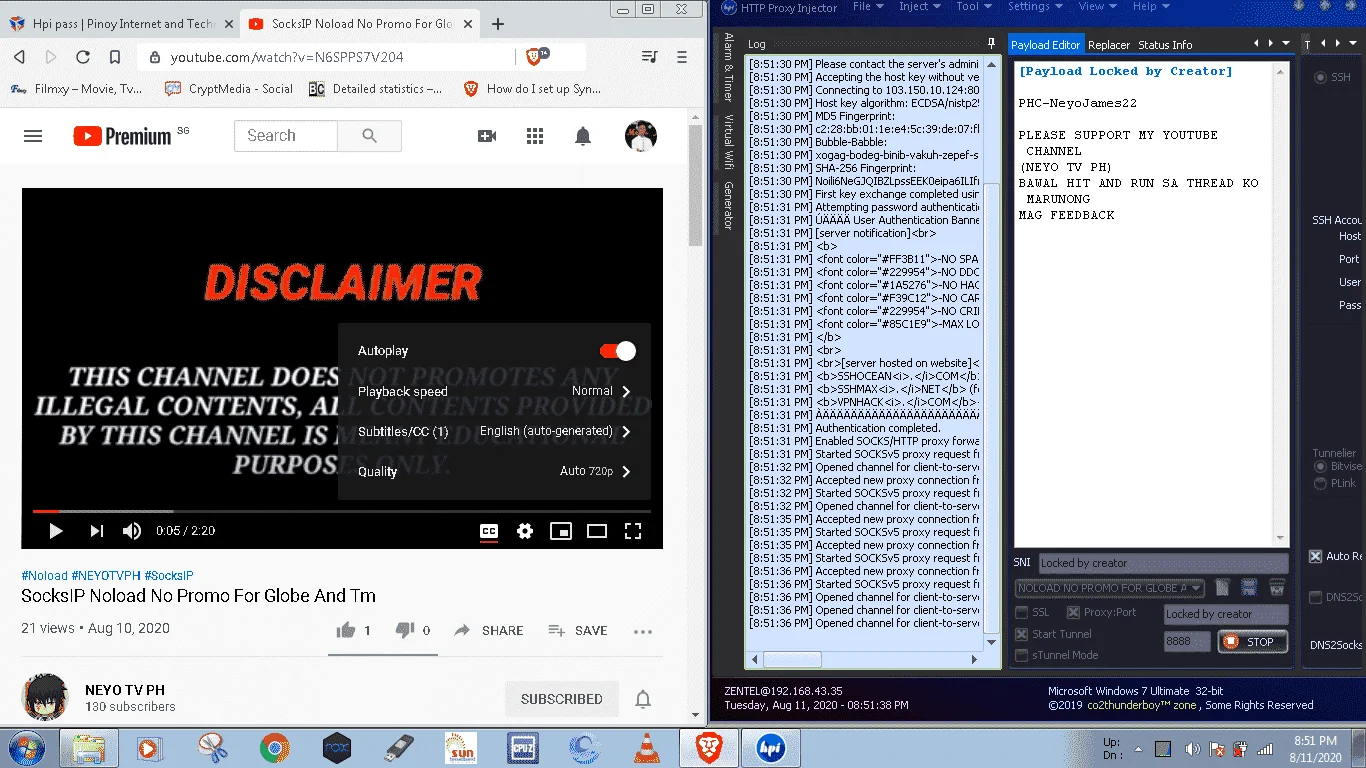
Task: Seek on the video progress bar
Action: pyautogui.click(x=342, y=511)
